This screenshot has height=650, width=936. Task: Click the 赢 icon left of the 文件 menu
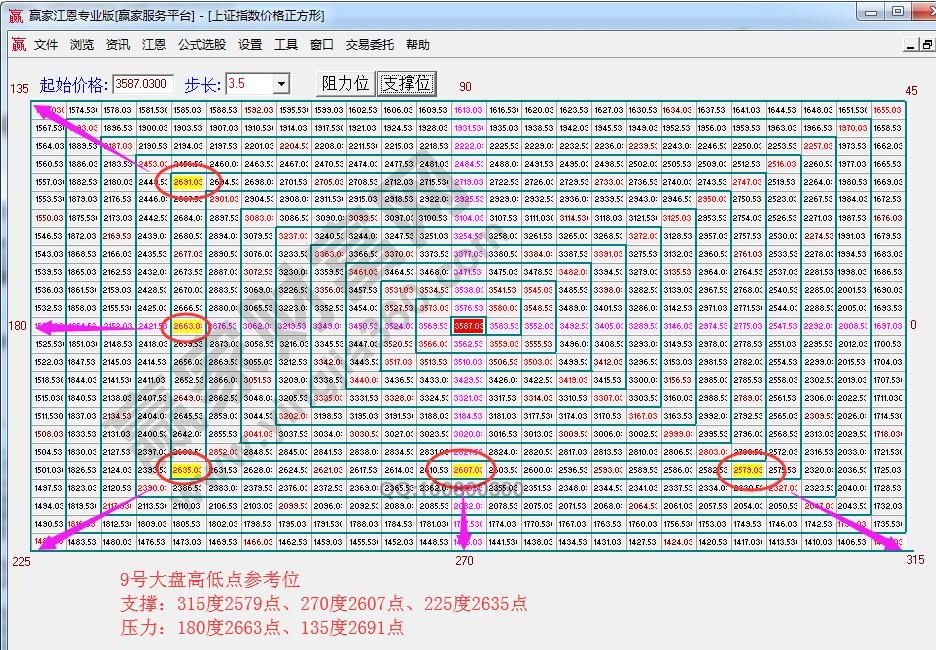tap(17, 44)
